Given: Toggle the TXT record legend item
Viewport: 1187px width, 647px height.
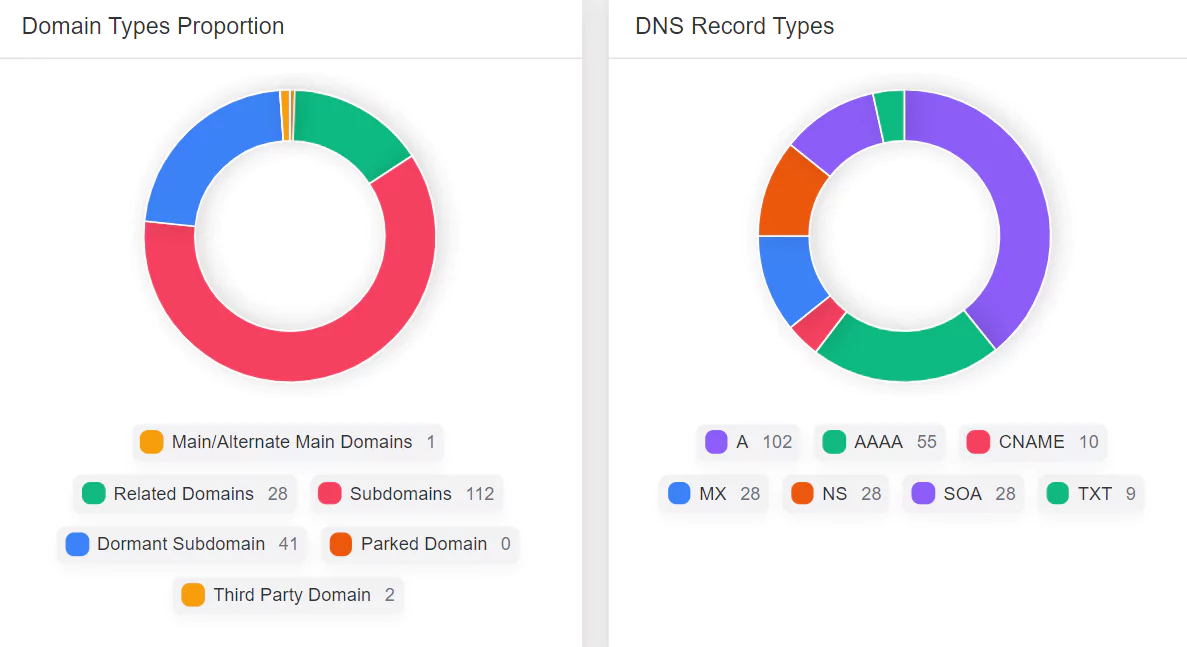Looking at the screenshot, I should (1090, 493).
